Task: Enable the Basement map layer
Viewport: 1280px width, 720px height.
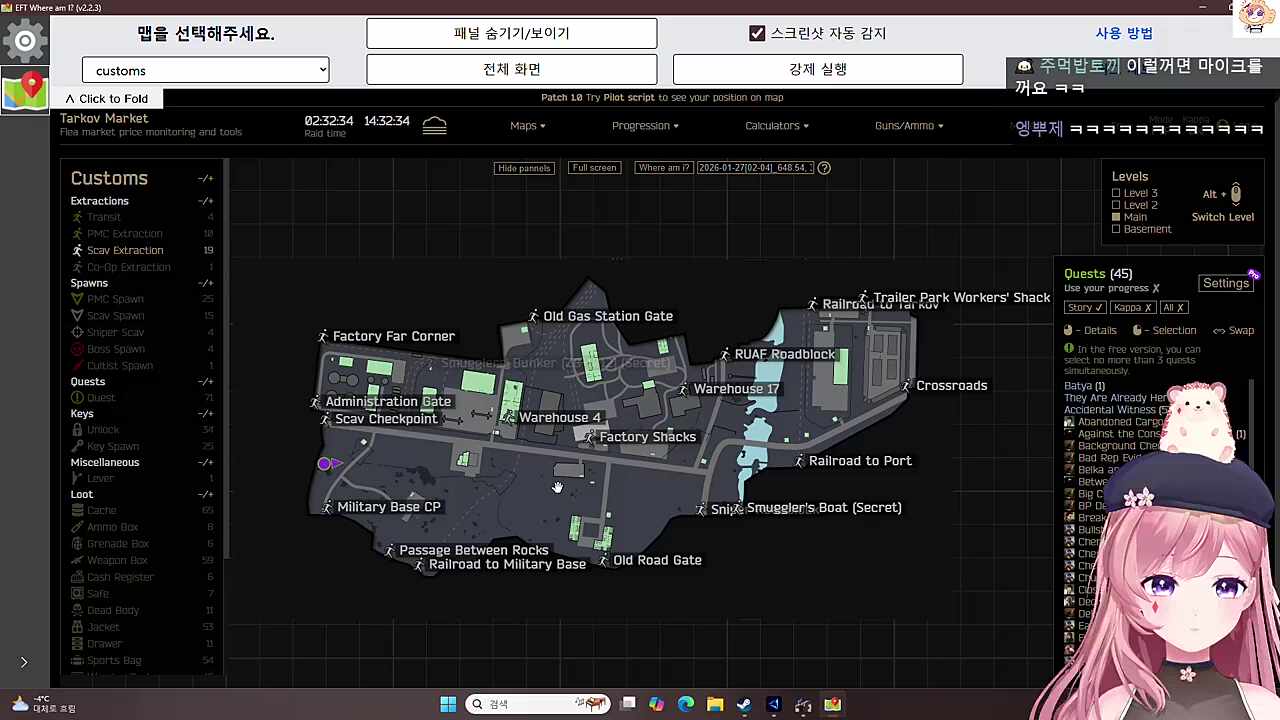Action: point(1116,229)
